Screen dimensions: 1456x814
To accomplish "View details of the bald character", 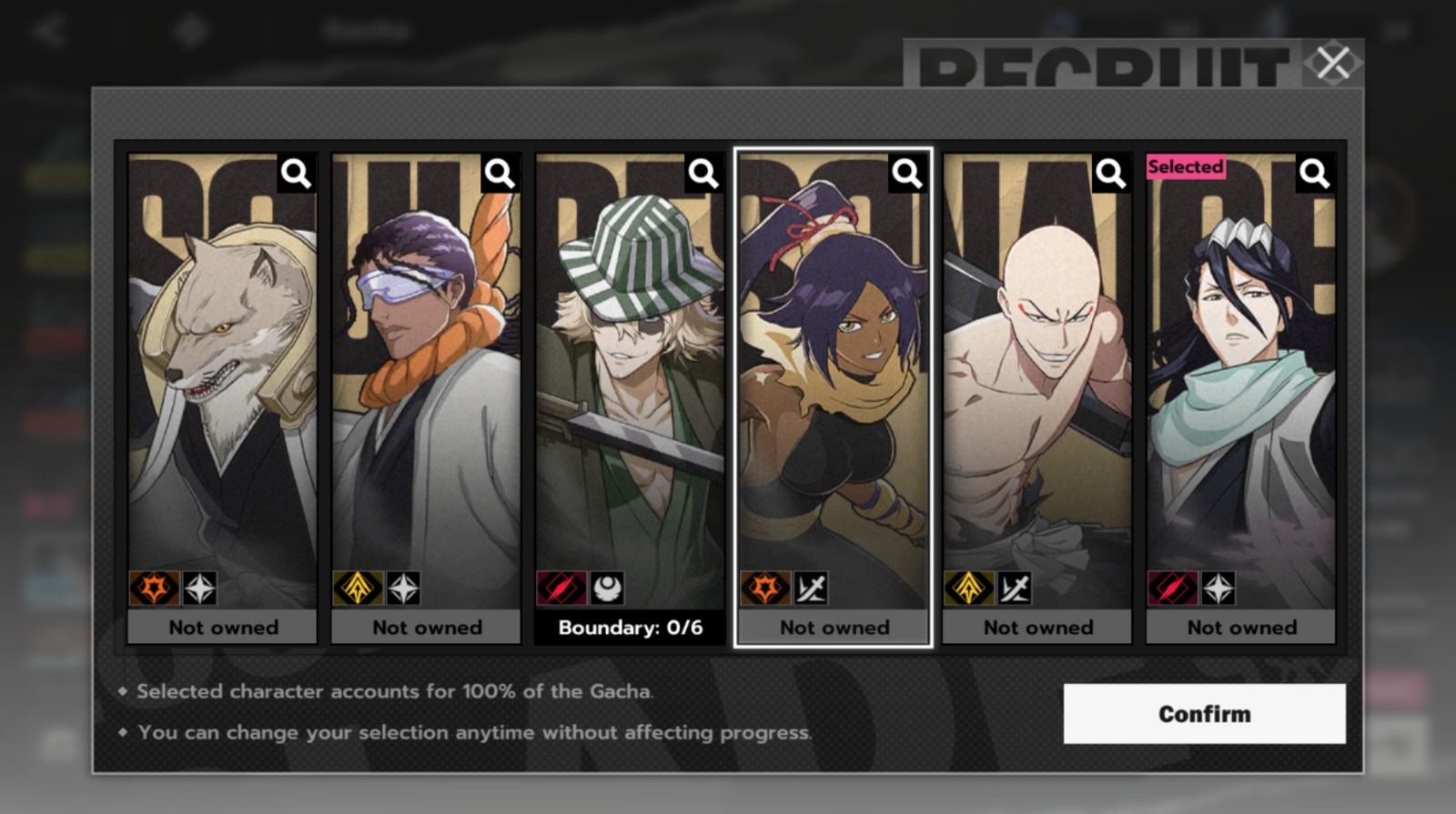I will (1111, 173).
